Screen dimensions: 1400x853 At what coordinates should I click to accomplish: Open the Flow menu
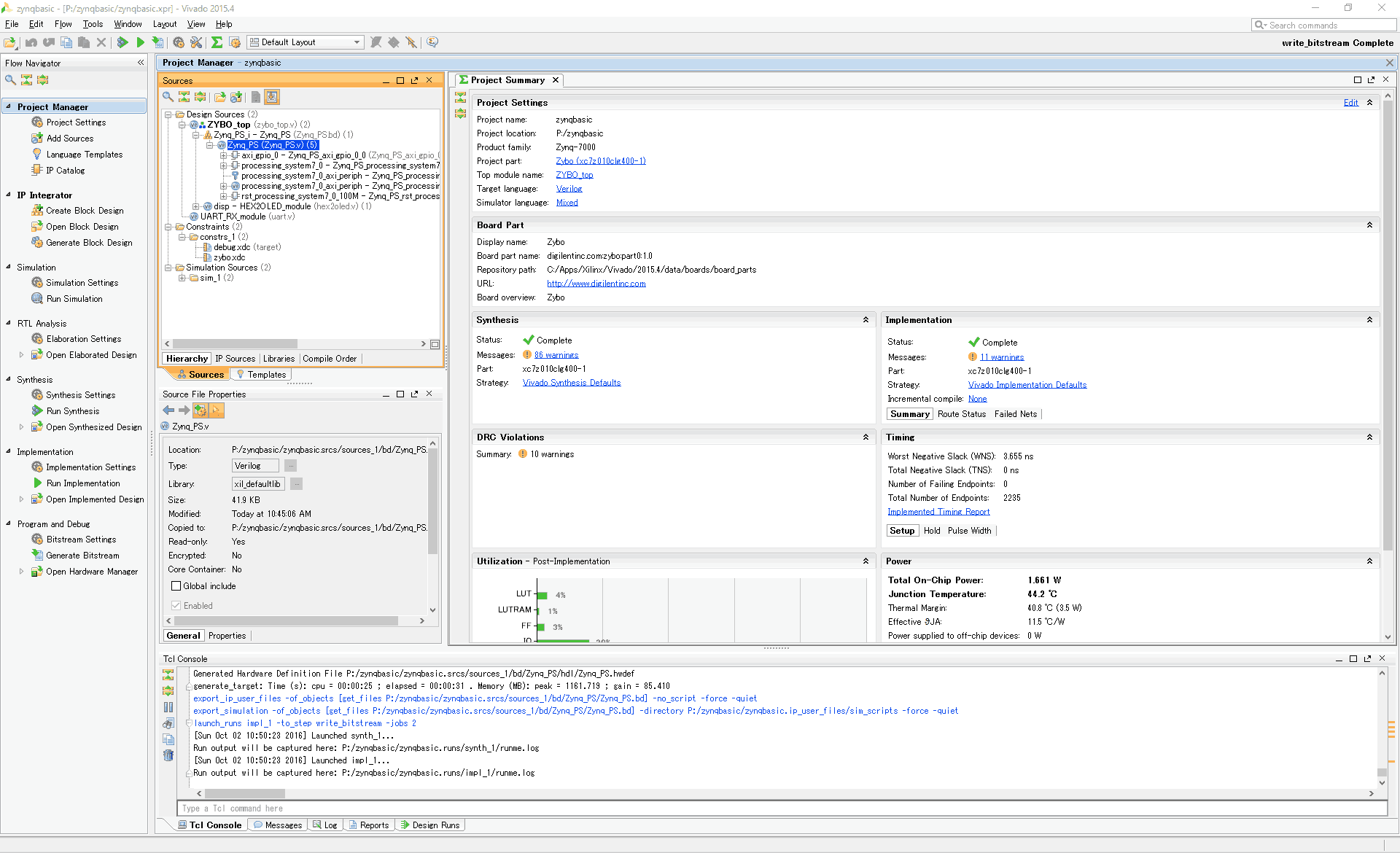point(63,24)
